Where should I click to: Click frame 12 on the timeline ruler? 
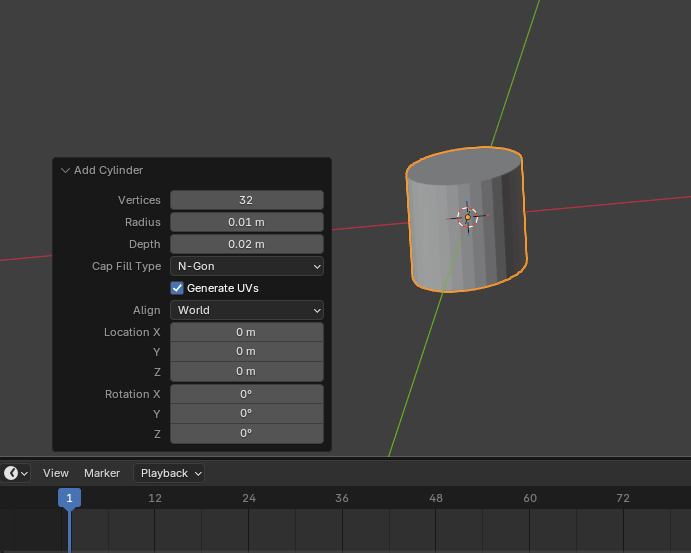pos(155,498)
